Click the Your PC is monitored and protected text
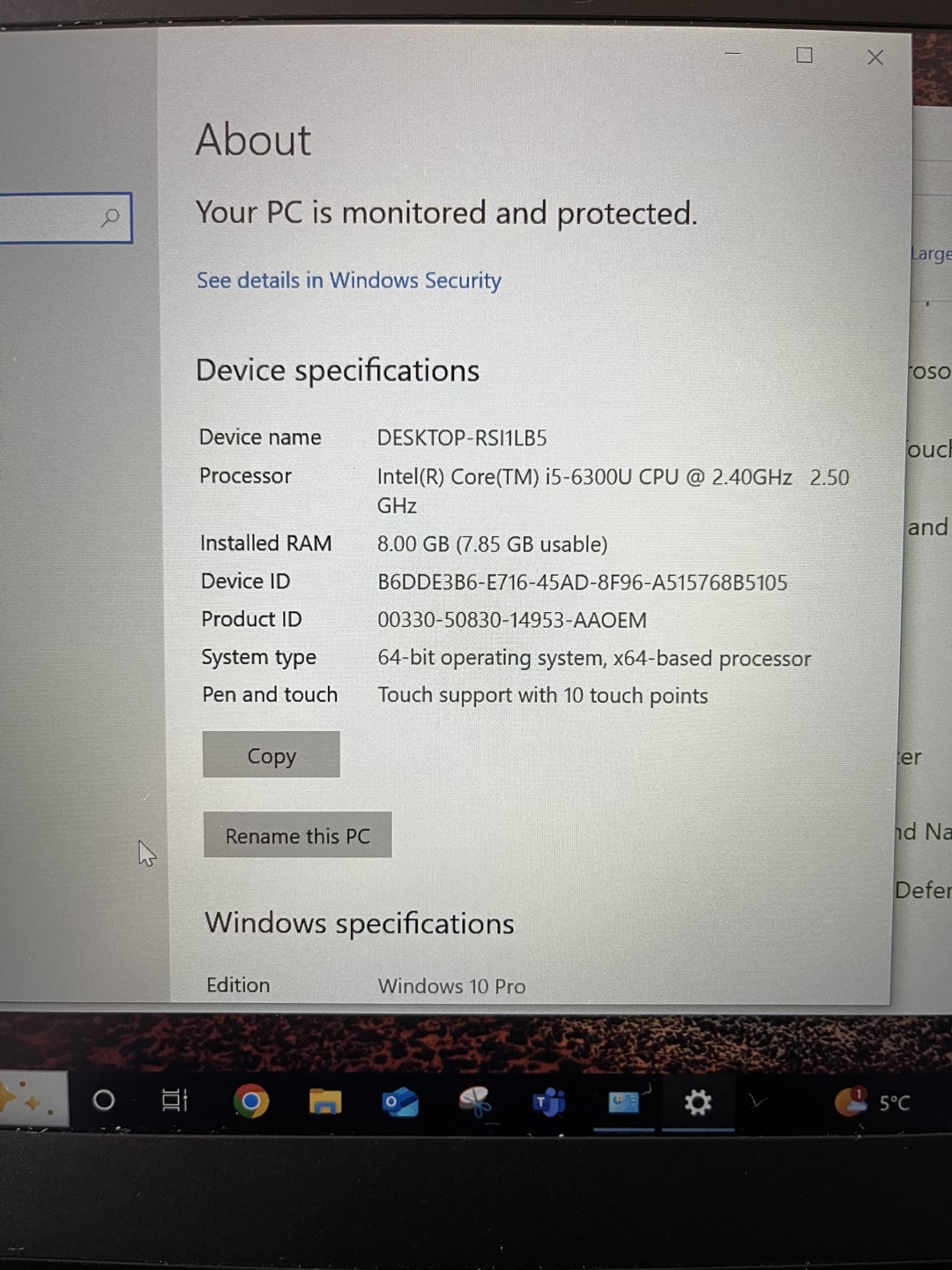The height and width of the screenshot is (1270, 952). pos(447,213)
